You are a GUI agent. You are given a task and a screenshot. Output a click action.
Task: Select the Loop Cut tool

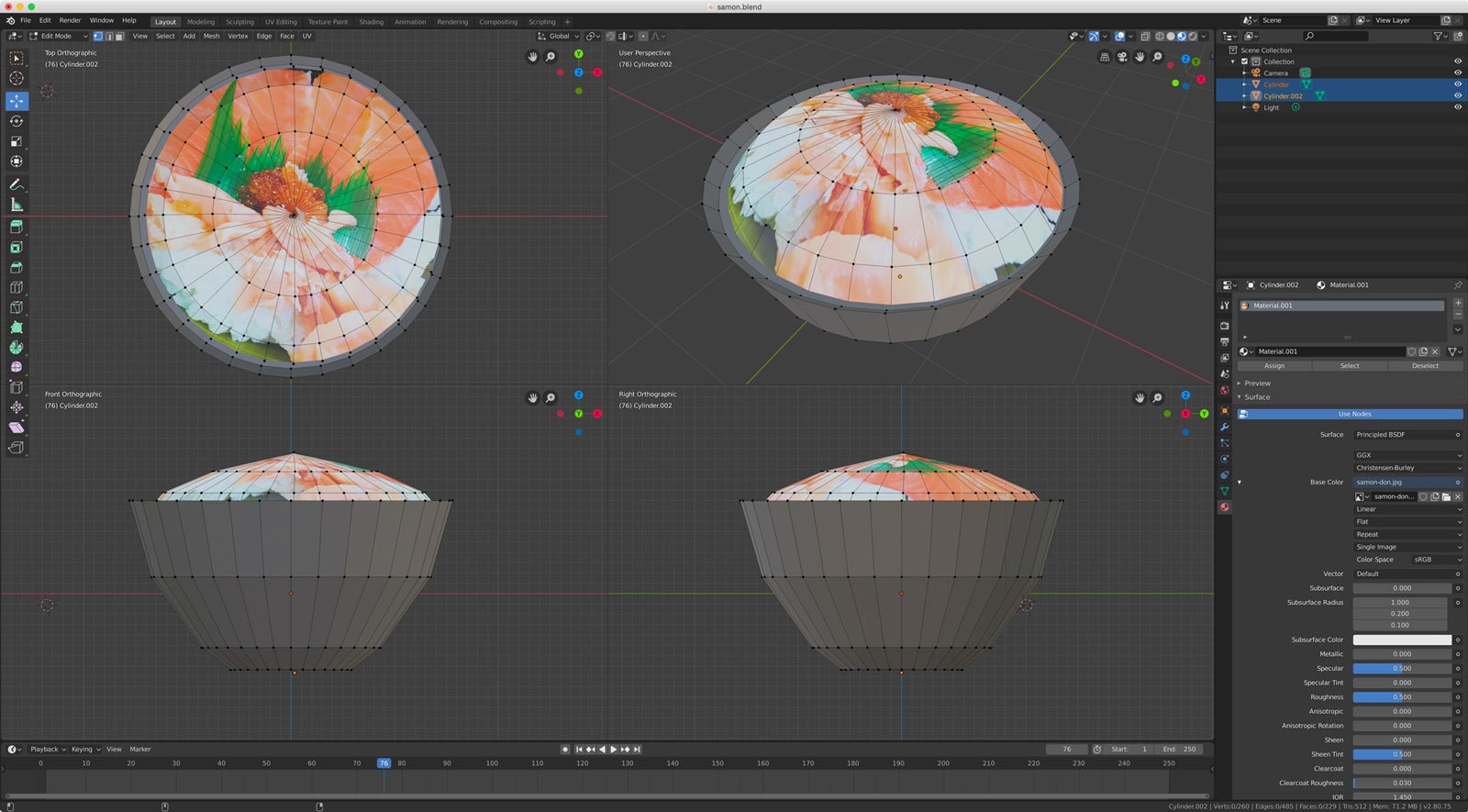coord(17,287)
